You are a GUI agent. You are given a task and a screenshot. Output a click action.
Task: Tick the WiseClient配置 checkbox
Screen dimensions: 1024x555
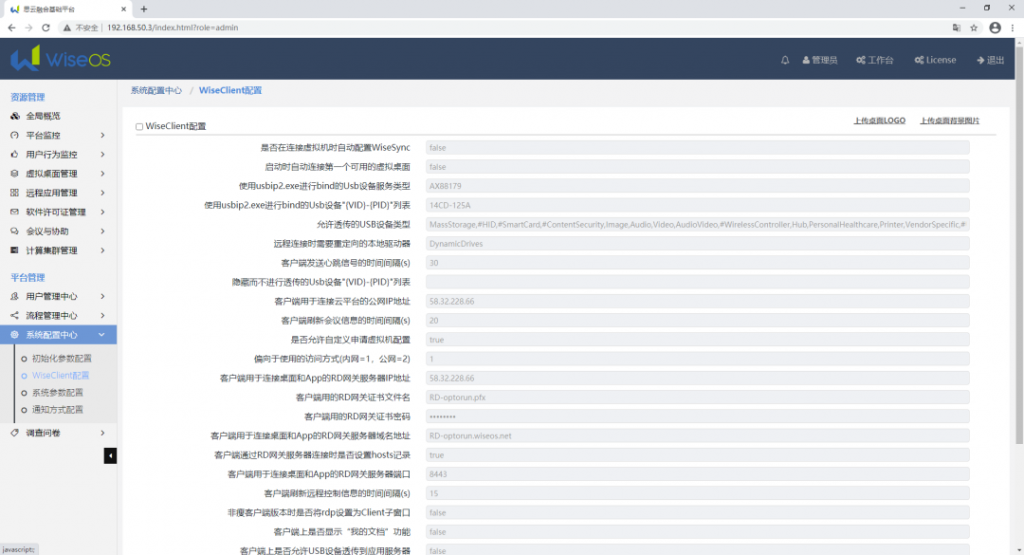coord(139,127)
